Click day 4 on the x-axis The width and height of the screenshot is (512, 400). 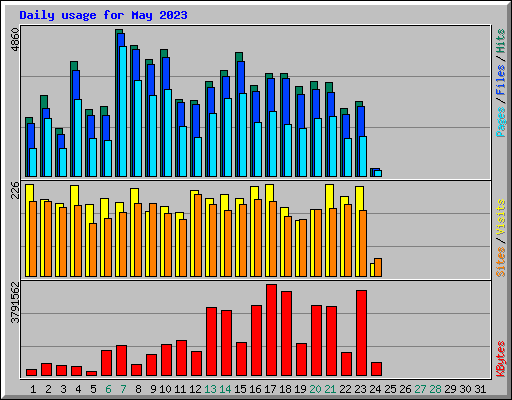coord(78,389)
